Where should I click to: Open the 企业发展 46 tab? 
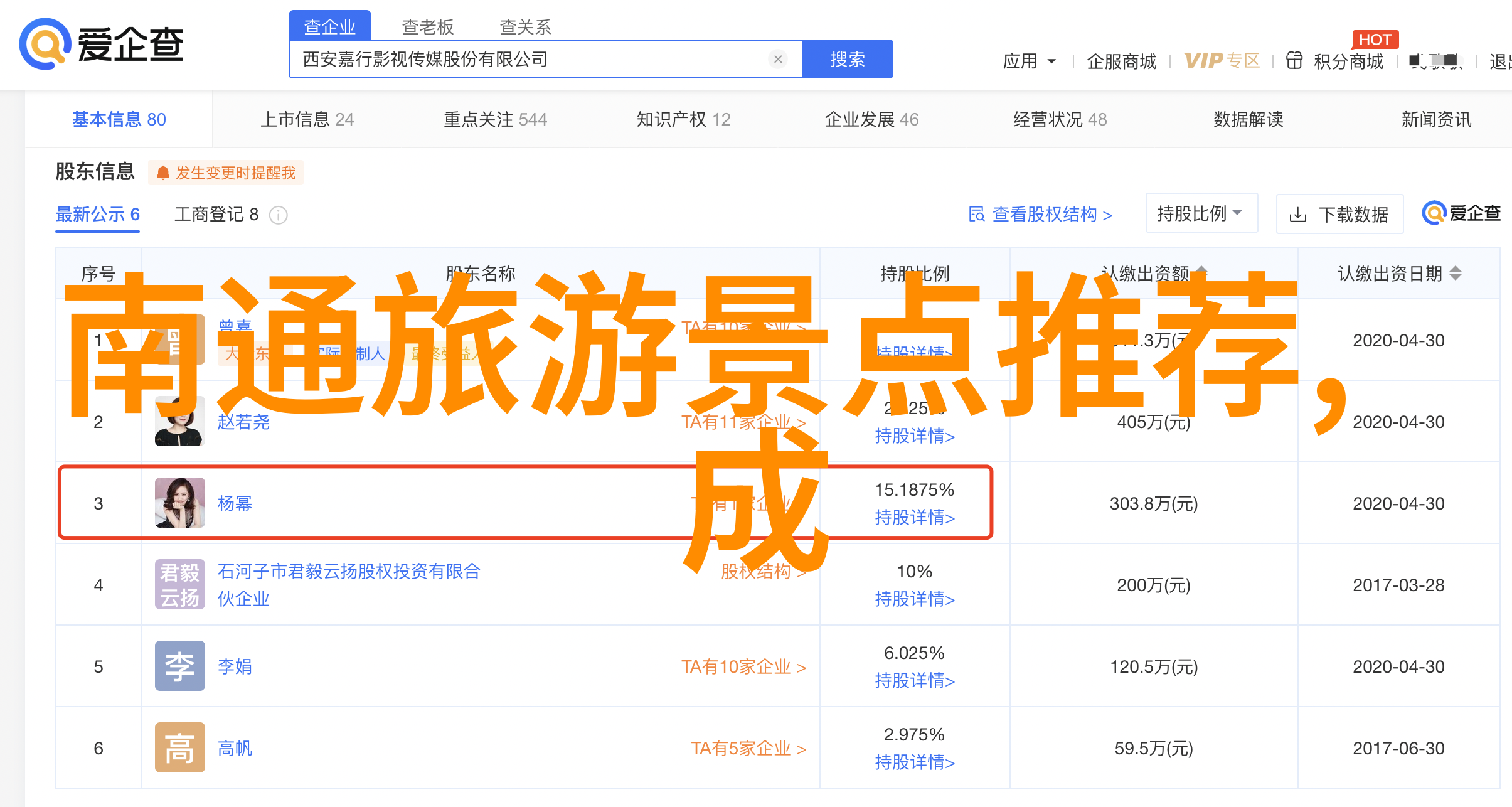coord(872,119)
